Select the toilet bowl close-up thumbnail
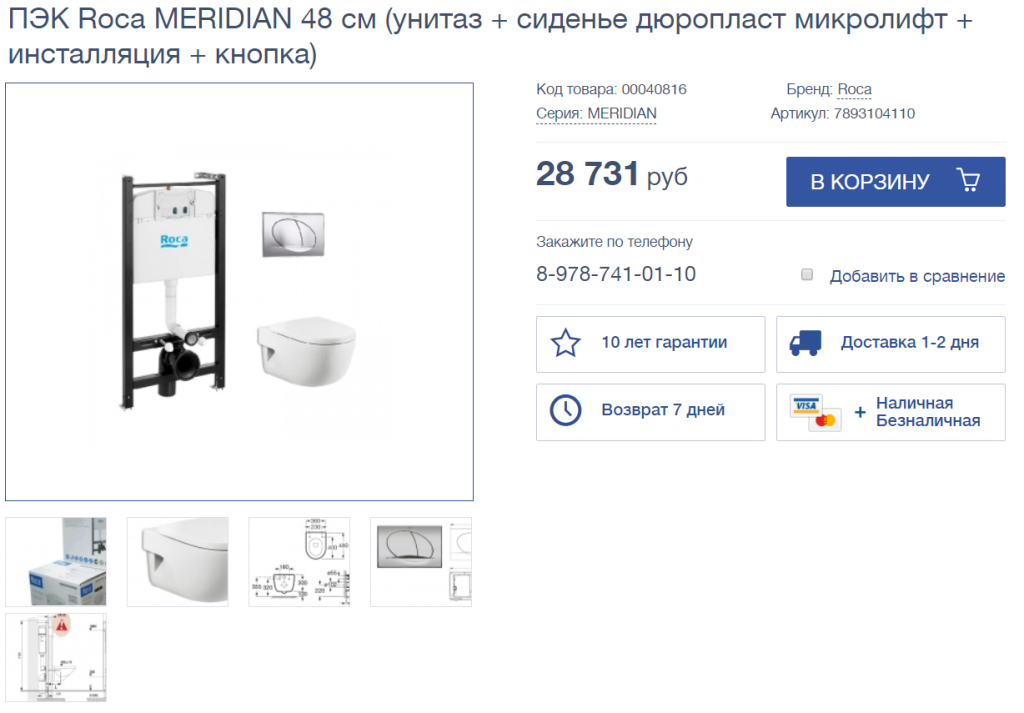Viewport: 1024px width, 713px height. point(178,562)
